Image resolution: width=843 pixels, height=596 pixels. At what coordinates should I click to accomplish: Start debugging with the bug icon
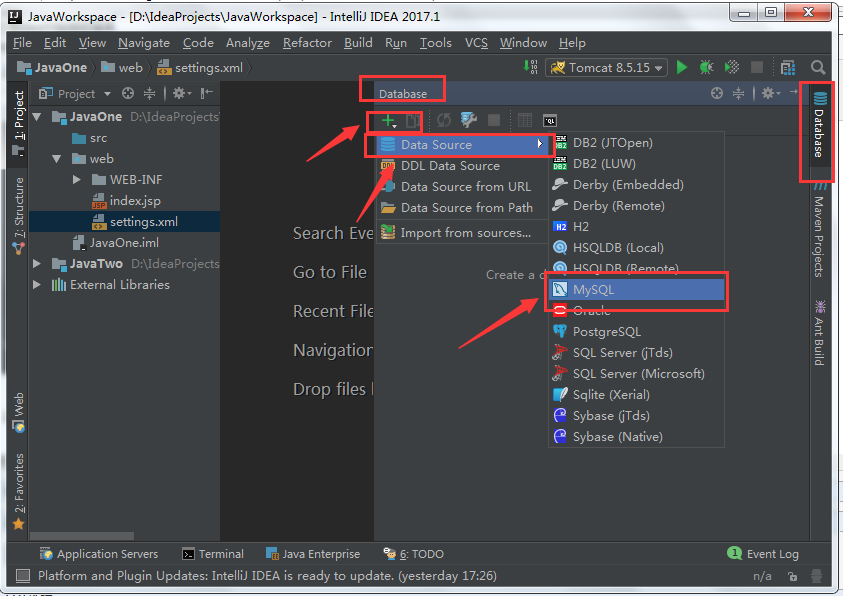point(706,67)
